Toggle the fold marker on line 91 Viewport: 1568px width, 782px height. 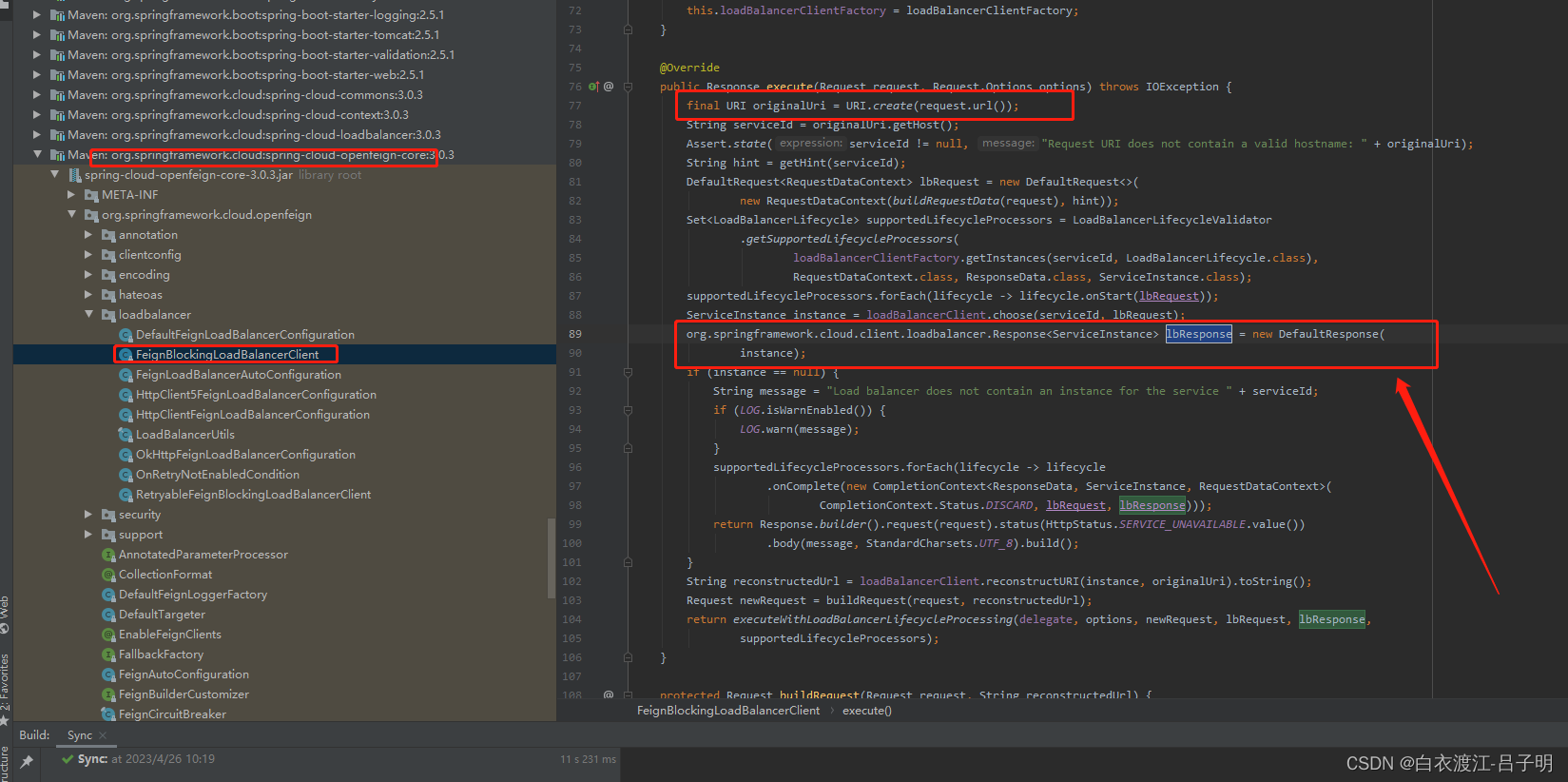coord(628,372)
